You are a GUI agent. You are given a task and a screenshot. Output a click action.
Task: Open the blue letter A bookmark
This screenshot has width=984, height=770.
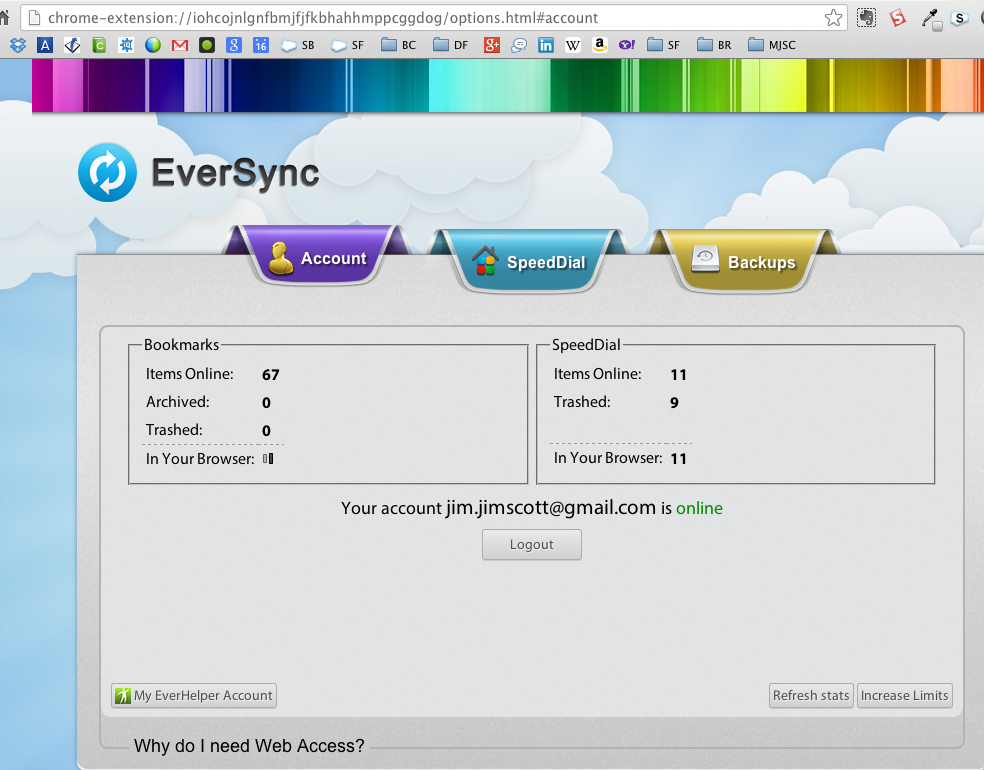point(45,45)
